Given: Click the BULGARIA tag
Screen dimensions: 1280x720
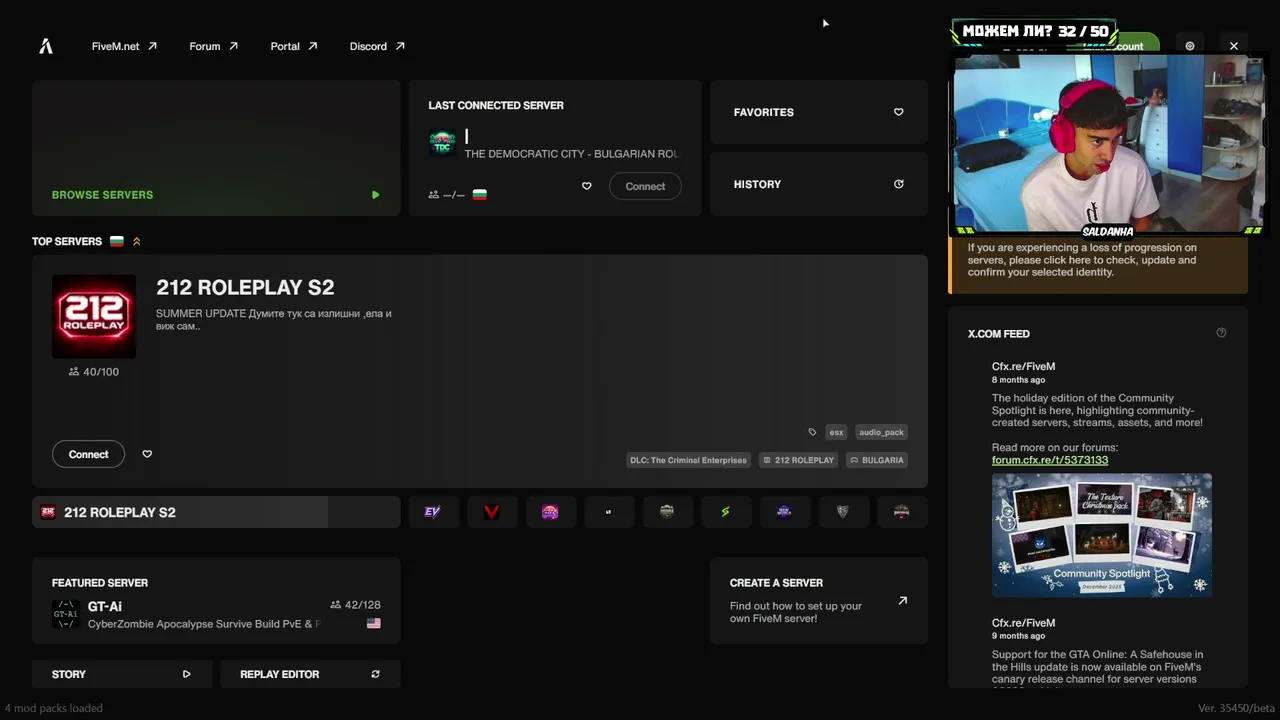Looking at the screenshot, I should click(877, 460).
